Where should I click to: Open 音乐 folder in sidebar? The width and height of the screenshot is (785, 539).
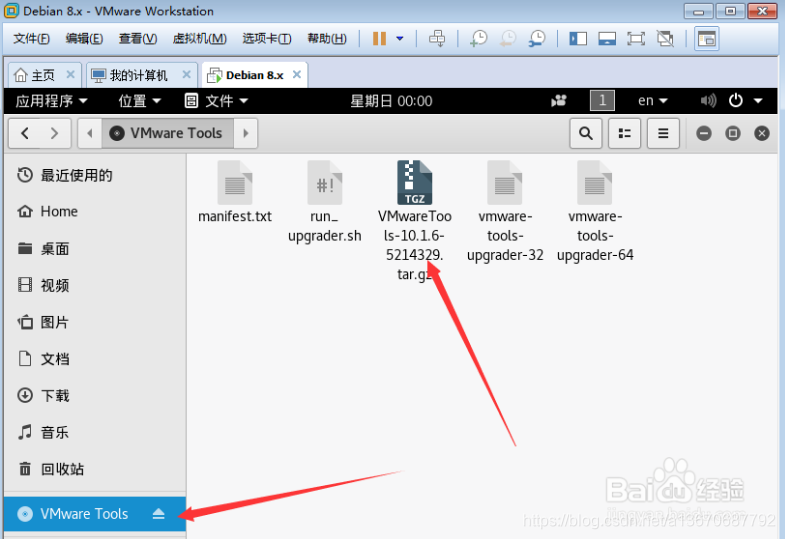point(95,432)
